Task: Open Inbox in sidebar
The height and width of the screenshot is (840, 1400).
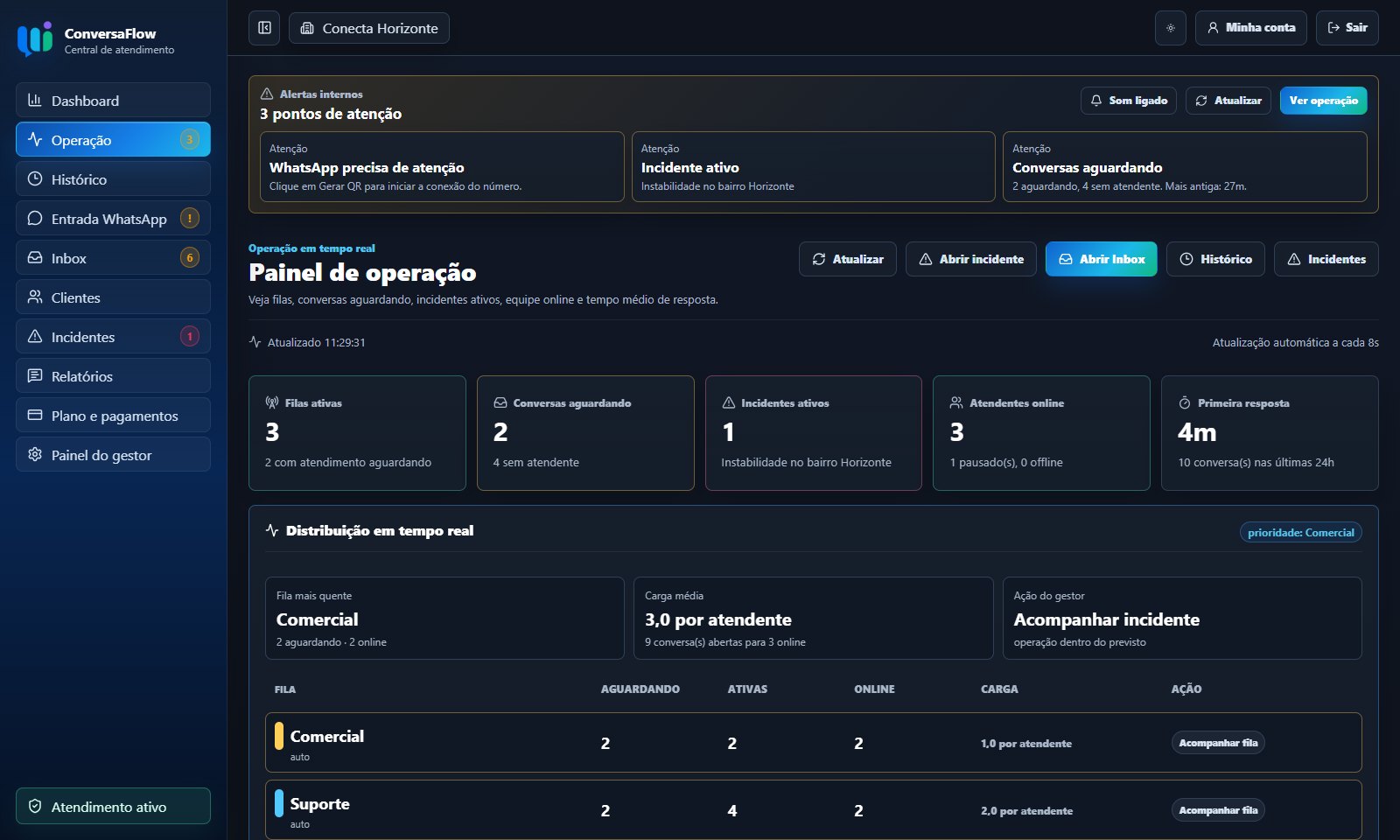Action: pos(113,258)
